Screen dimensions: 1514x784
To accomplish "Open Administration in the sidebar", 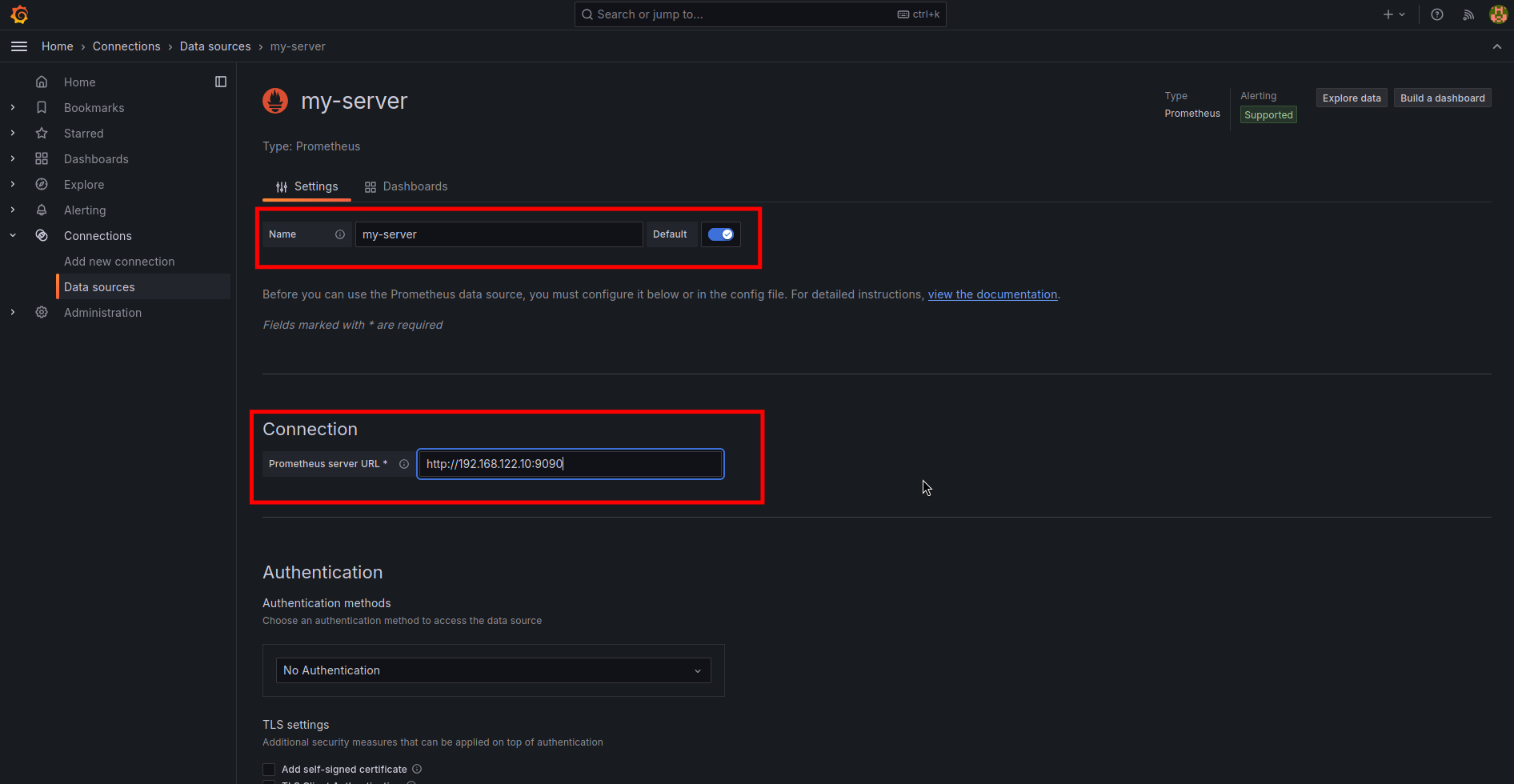I will [102, 313].
